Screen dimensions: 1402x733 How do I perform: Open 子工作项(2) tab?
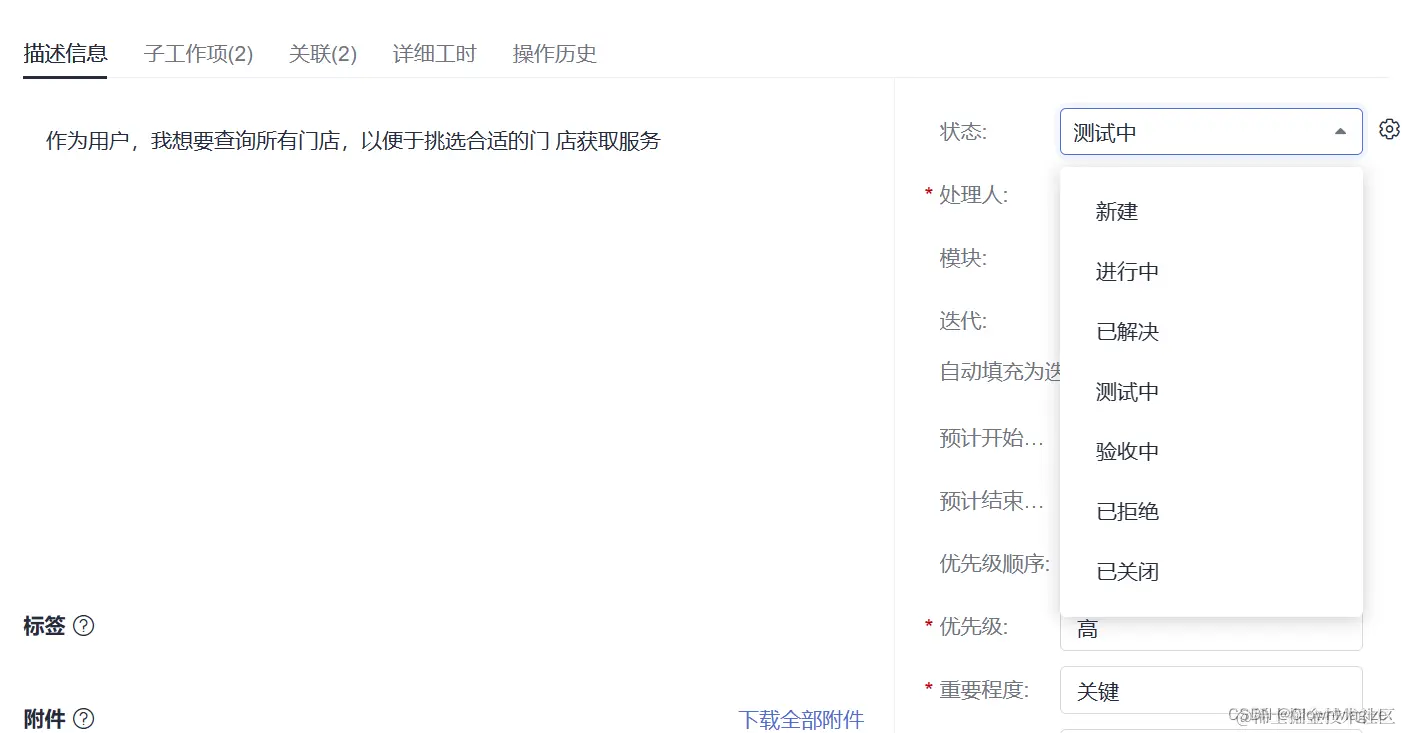pyautogui.click(x=198, y=54)
